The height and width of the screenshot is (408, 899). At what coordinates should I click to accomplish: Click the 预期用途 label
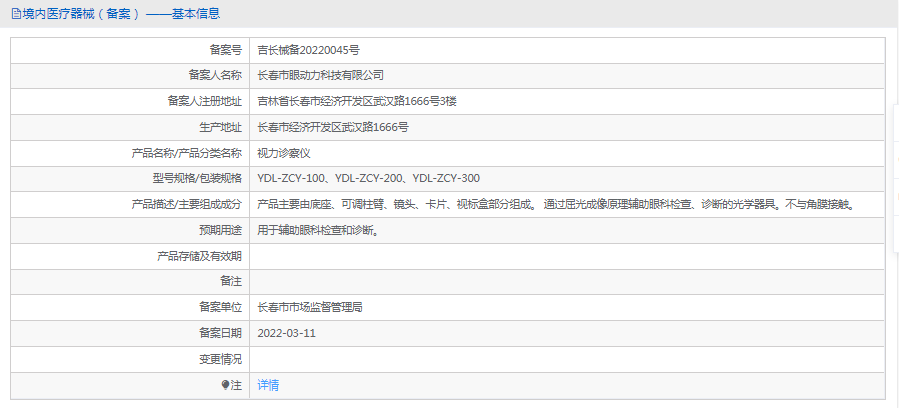point(220,230)
